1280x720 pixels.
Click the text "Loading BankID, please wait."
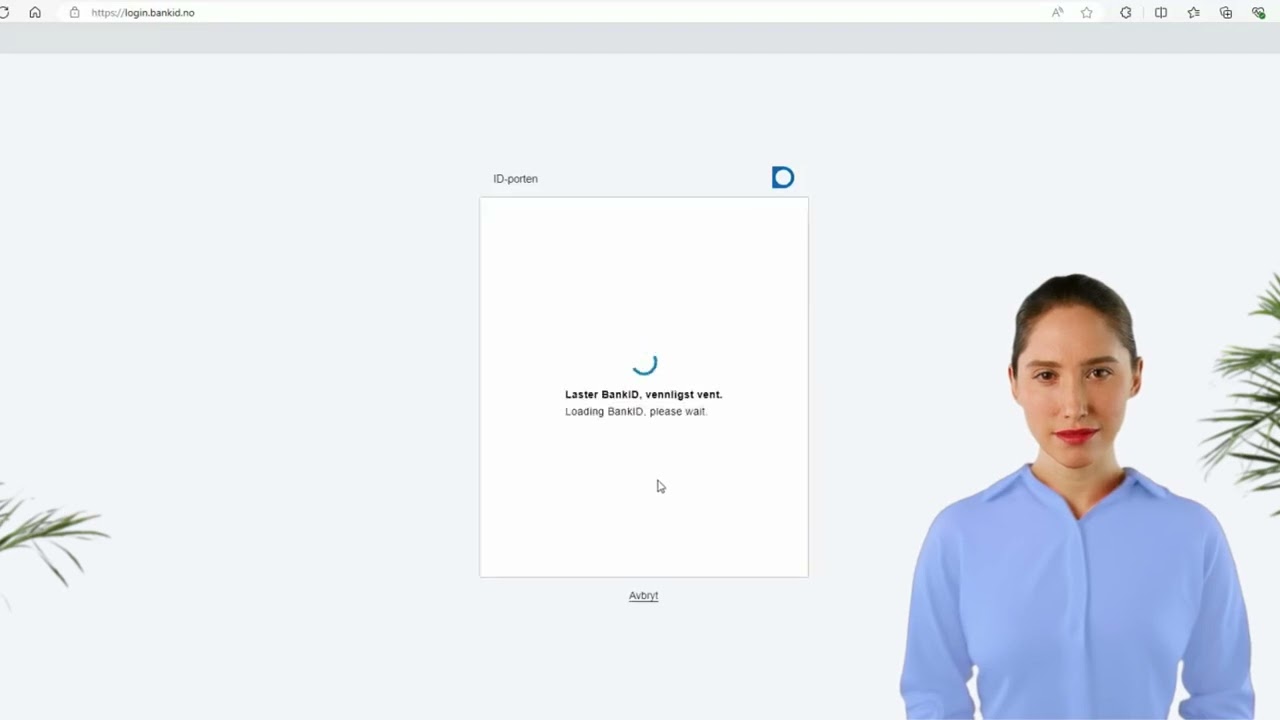tap(636, 412)
